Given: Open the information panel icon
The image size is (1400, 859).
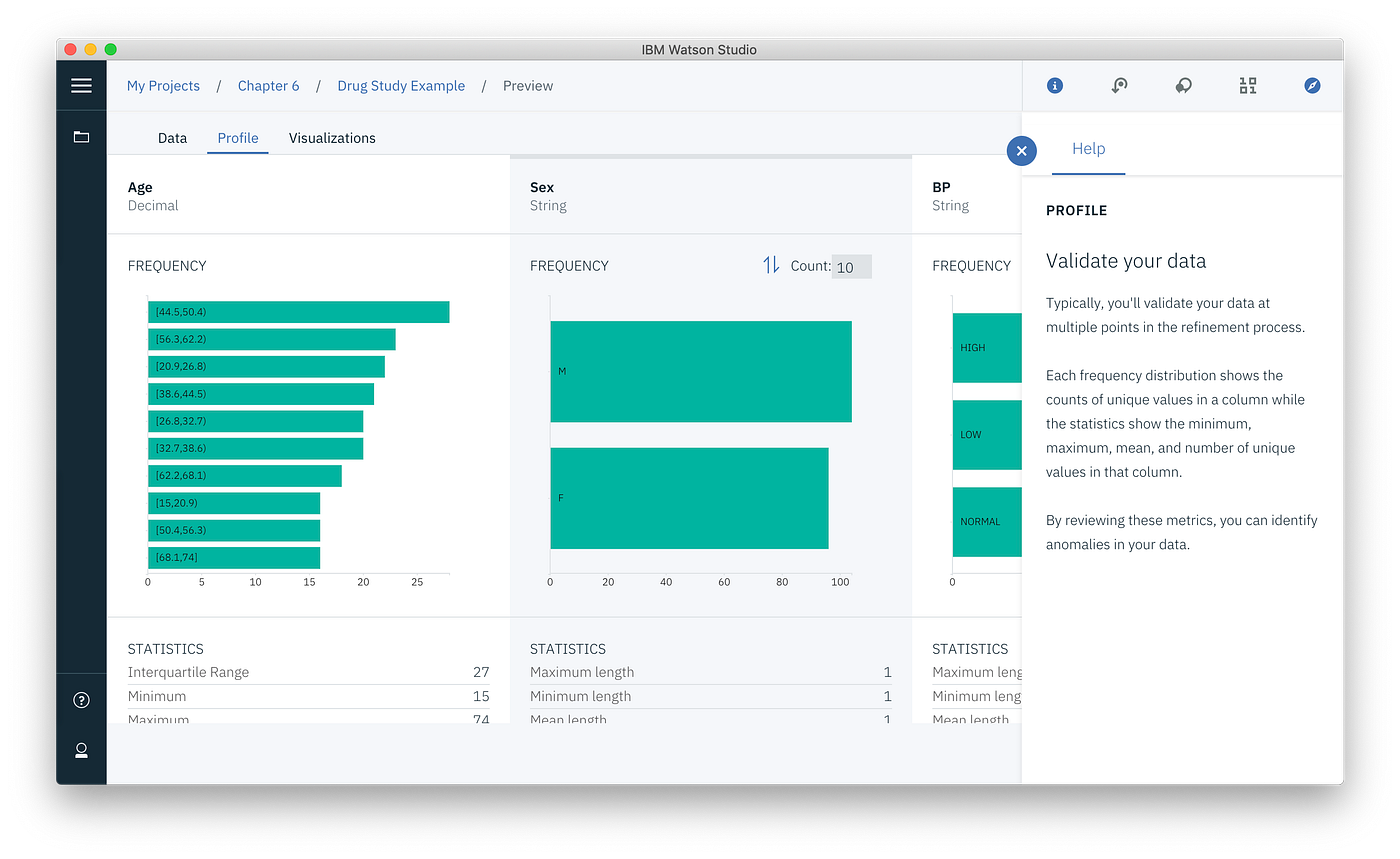Looking at the screenshot, I should coord(1054,85).
